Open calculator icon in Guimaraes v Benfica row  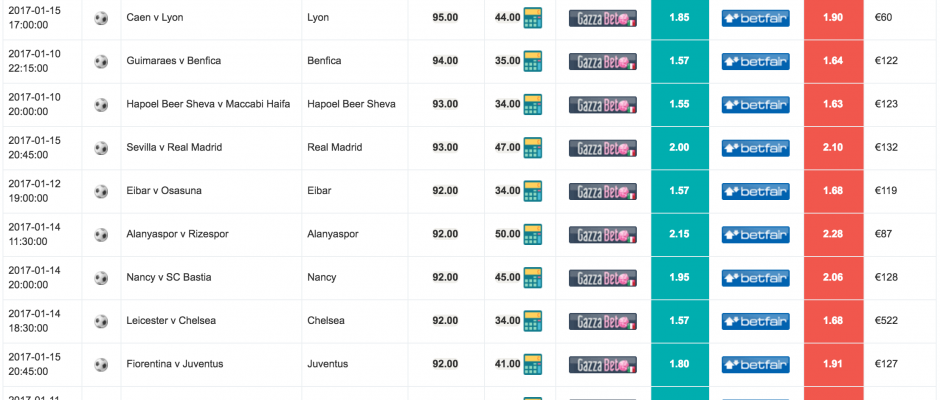pos(532,61)
